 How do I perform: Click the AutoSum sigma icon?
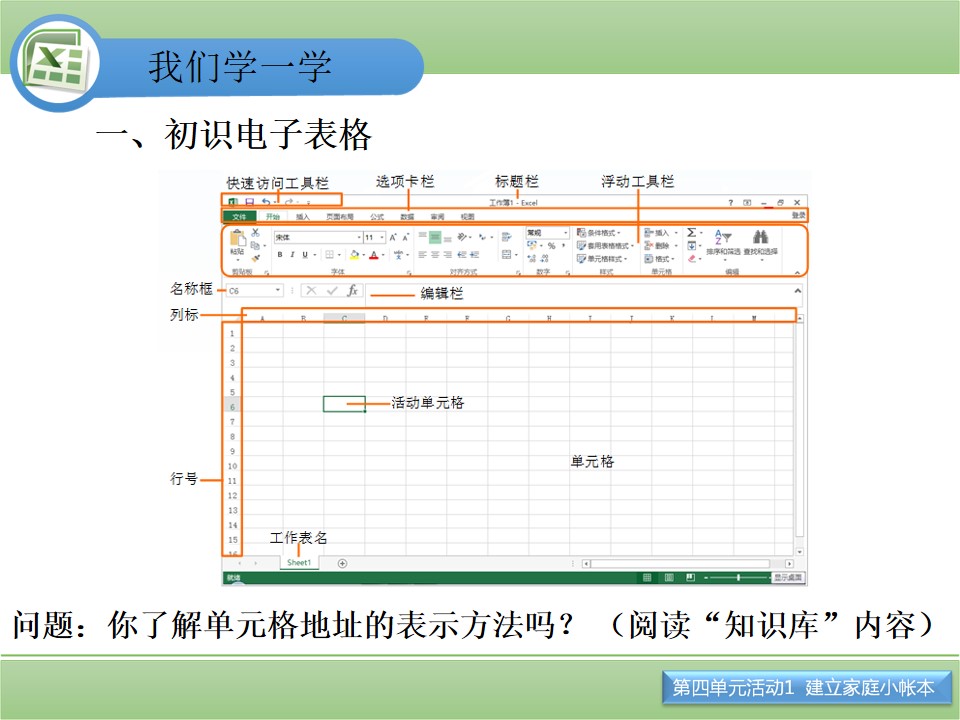pos(691,233)
